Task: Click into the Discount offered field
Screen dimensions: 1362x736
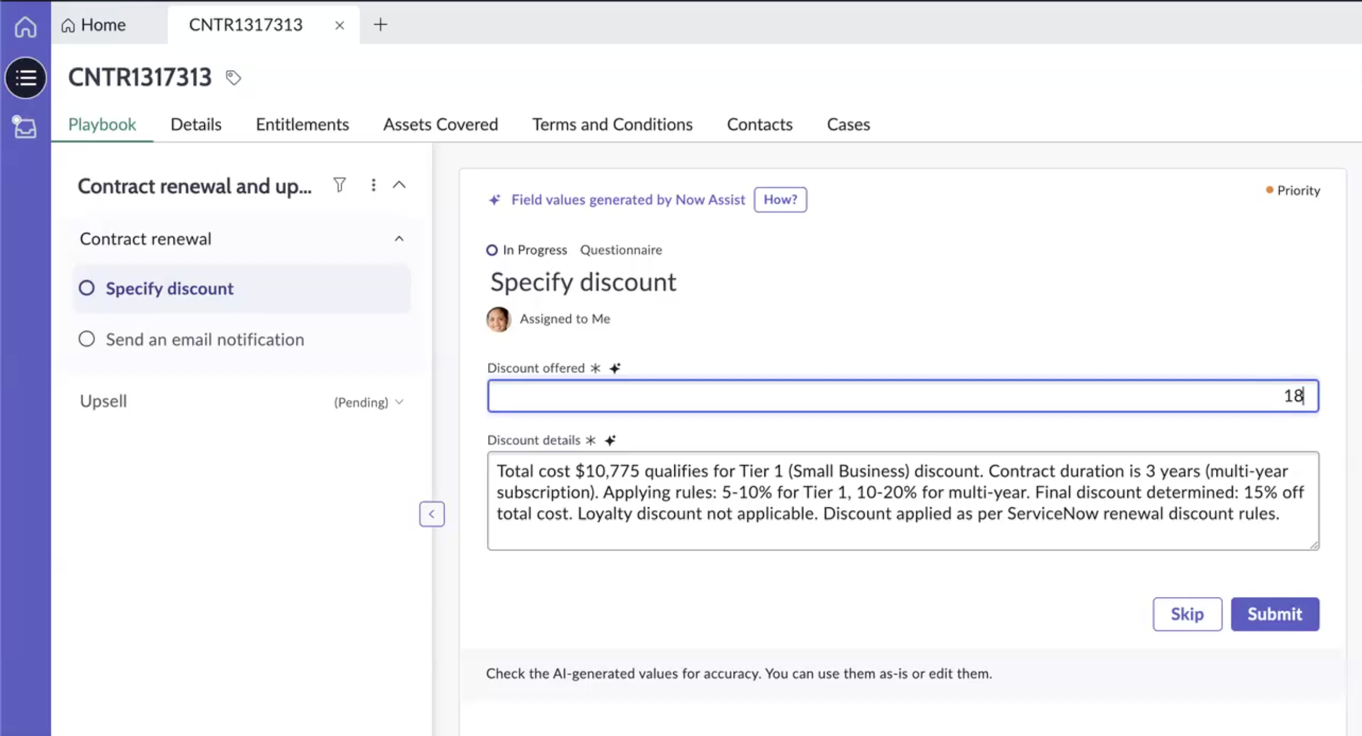Action: pos(903,396)
